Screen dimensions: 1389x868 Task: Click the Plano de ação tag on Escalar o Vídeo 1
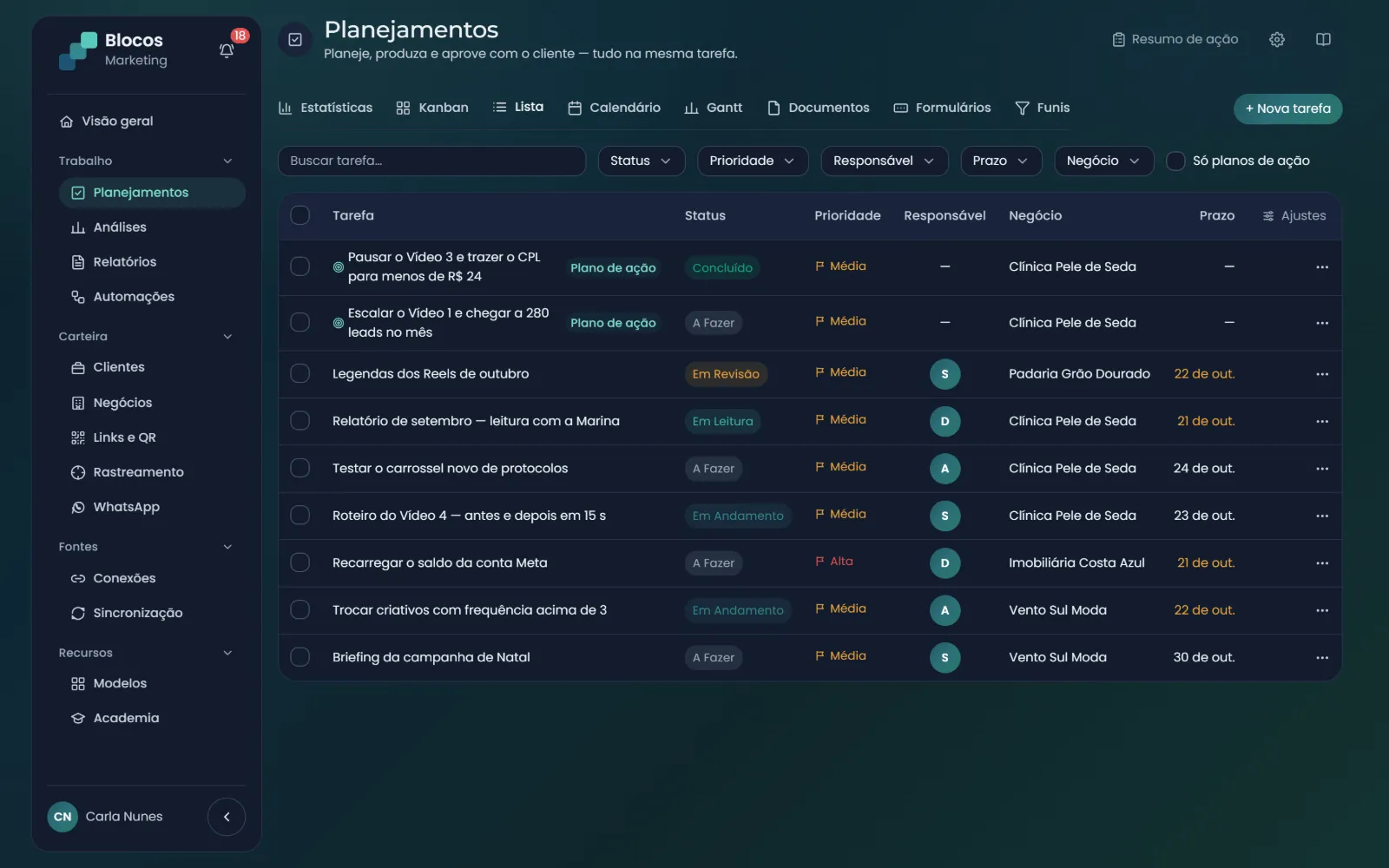coord(613,323)
